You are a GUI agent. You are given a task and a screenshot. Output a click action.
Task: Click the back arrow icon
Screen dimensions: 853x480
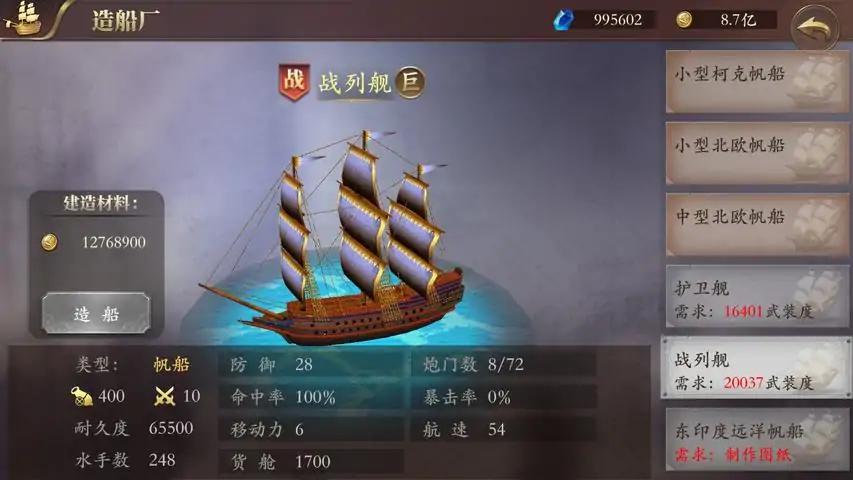[814, 27]
